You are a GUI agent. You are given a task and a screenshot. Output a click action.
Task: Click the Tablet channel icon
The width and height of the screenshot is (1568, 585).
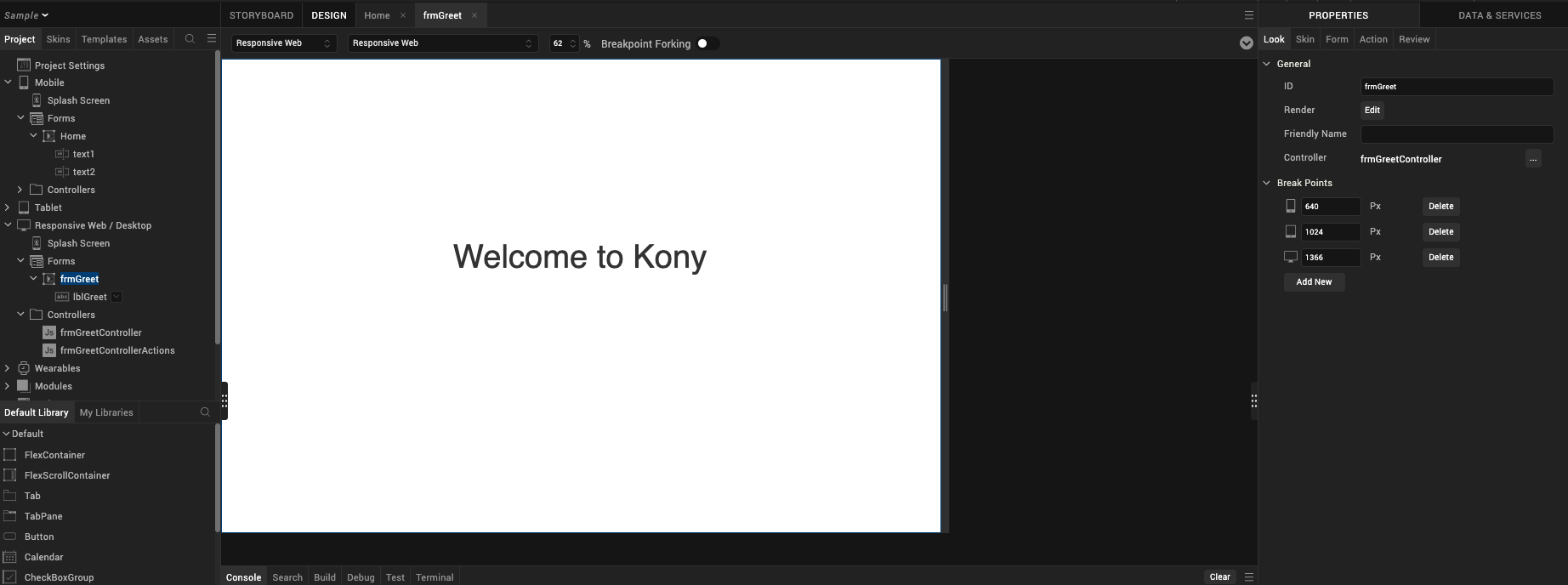24,207
